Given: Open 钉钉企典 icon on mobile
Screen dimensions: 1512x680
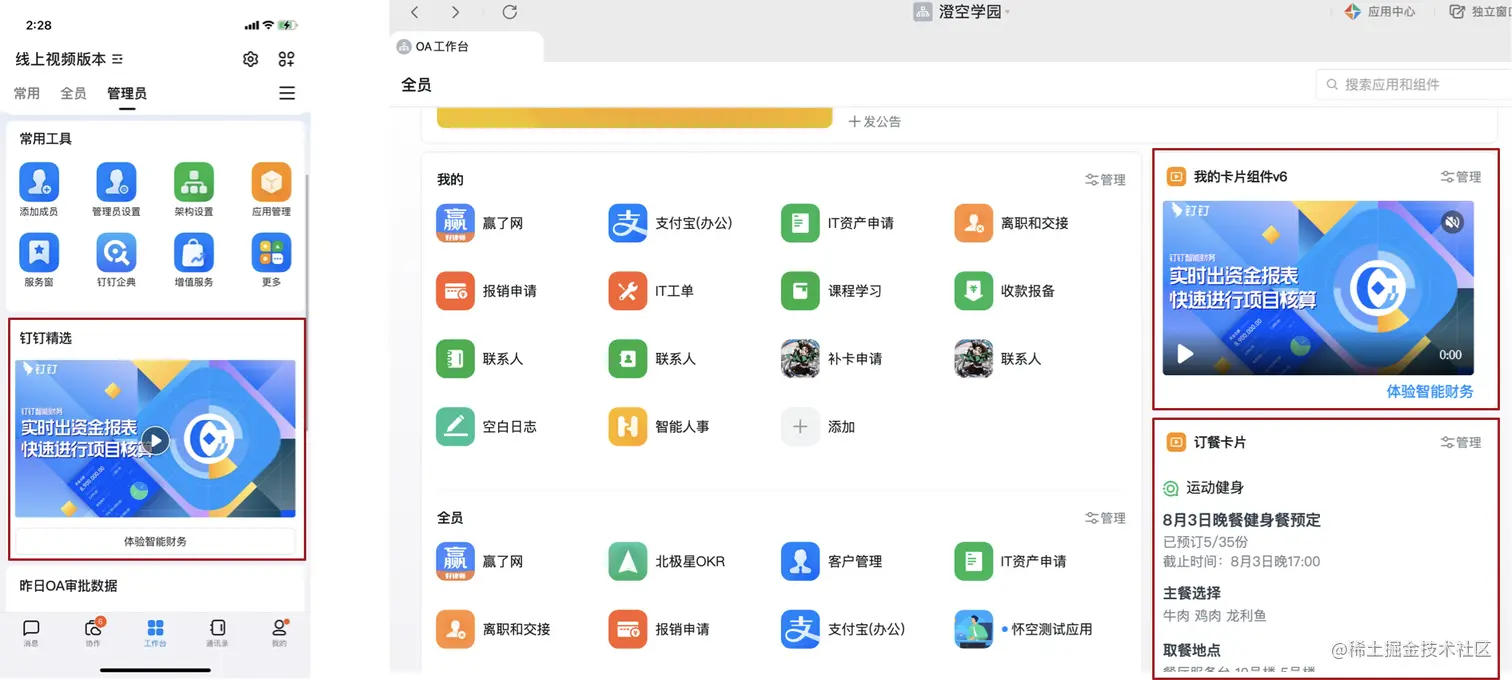Looking at the screenshot, I should coord(116,253).
